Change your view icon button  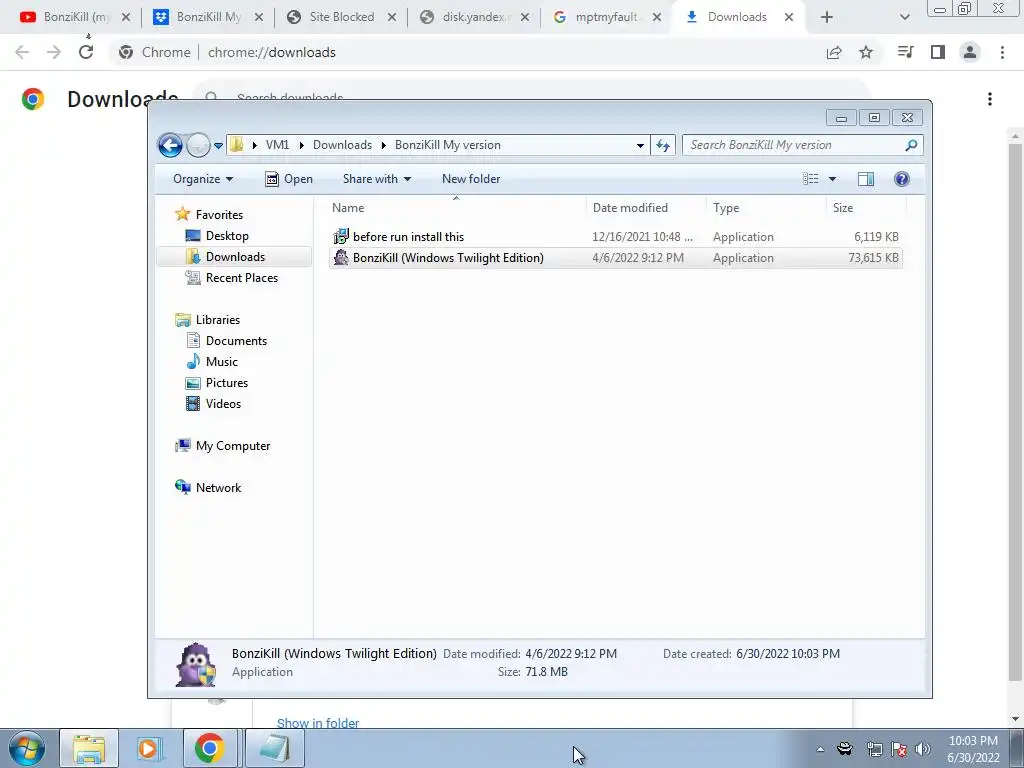click(x=810, y=179)
